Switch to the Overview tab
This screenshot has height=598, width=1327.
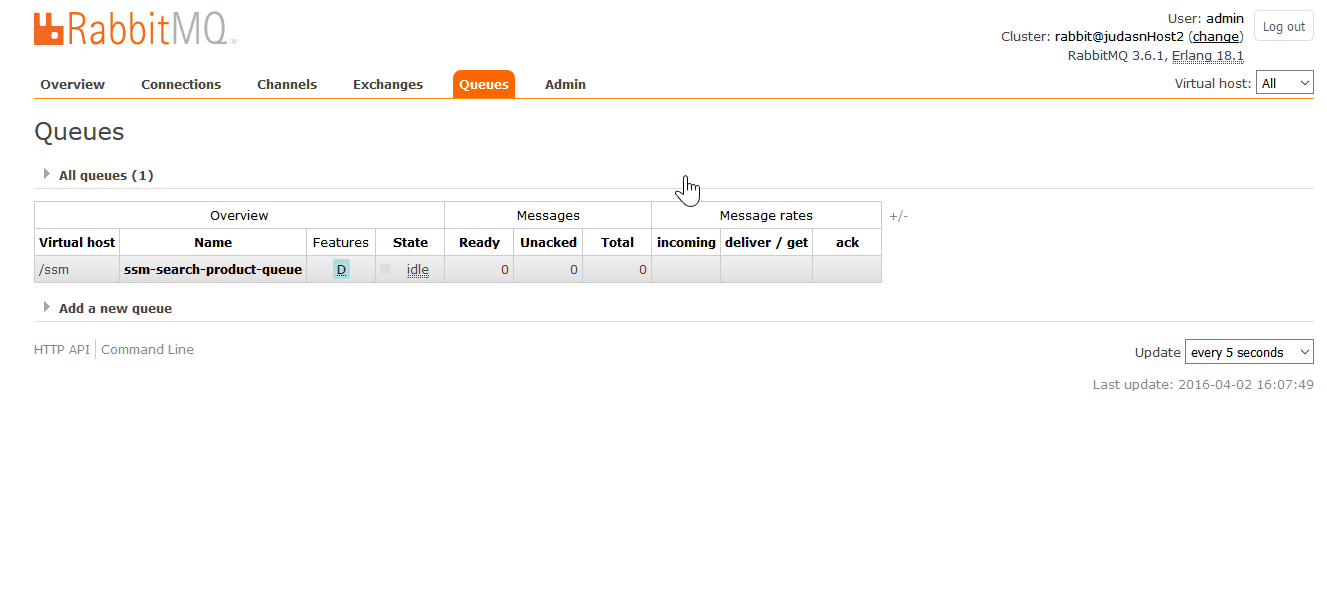tap(71, 84)
